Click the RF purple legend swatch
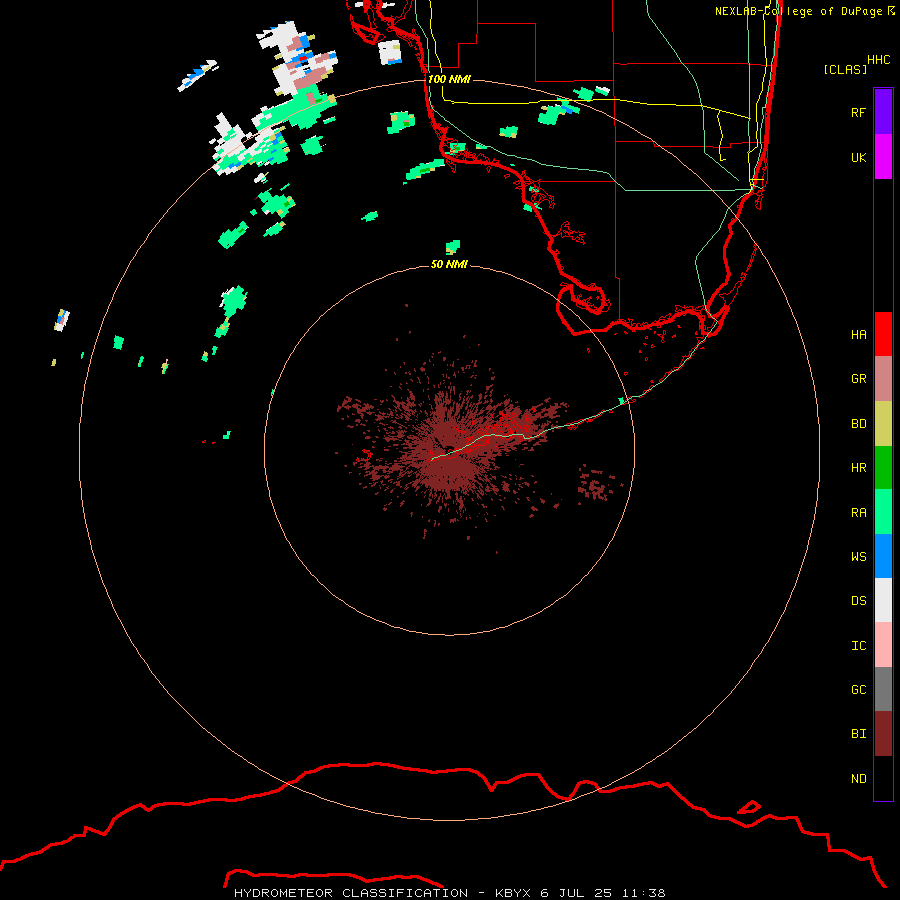 coord(883,112)
